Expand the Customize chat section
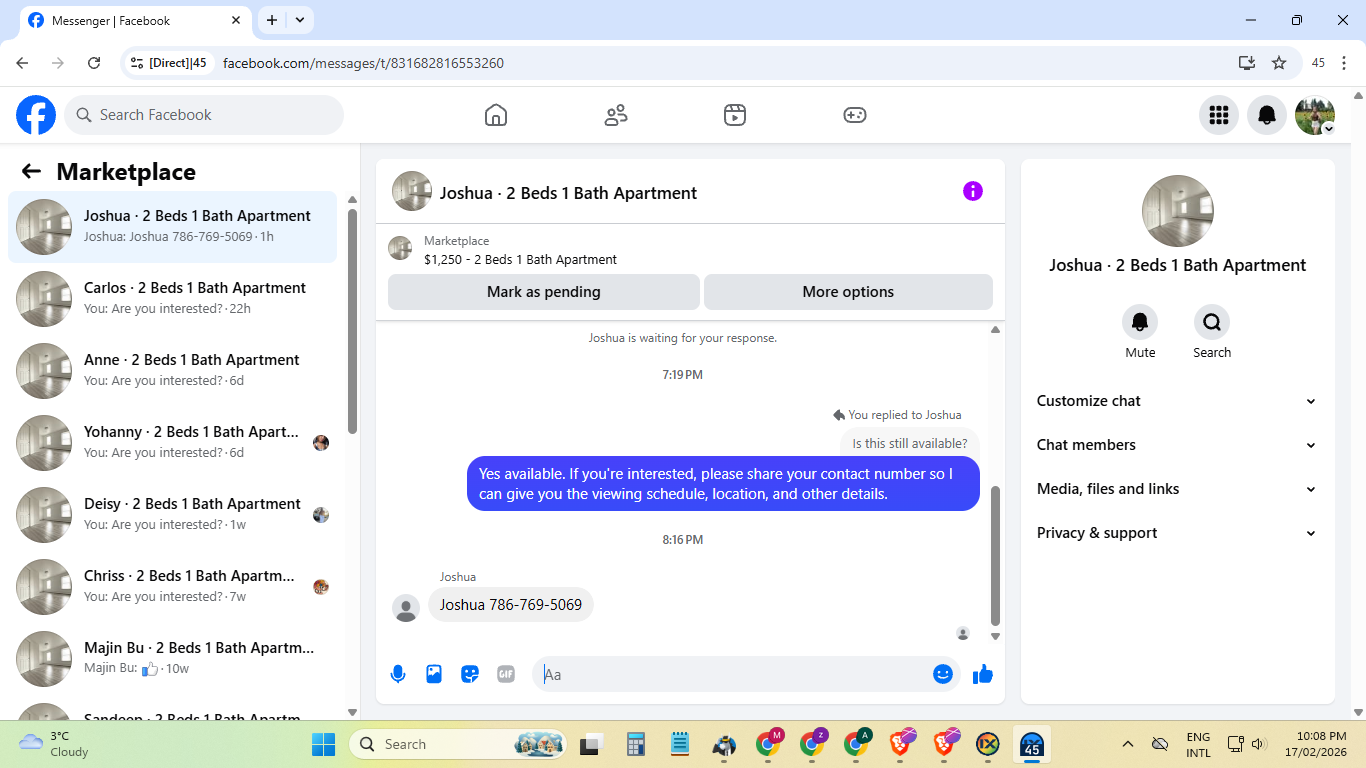The height and width of the screenshot is (768, 1366). [1177, 401]
